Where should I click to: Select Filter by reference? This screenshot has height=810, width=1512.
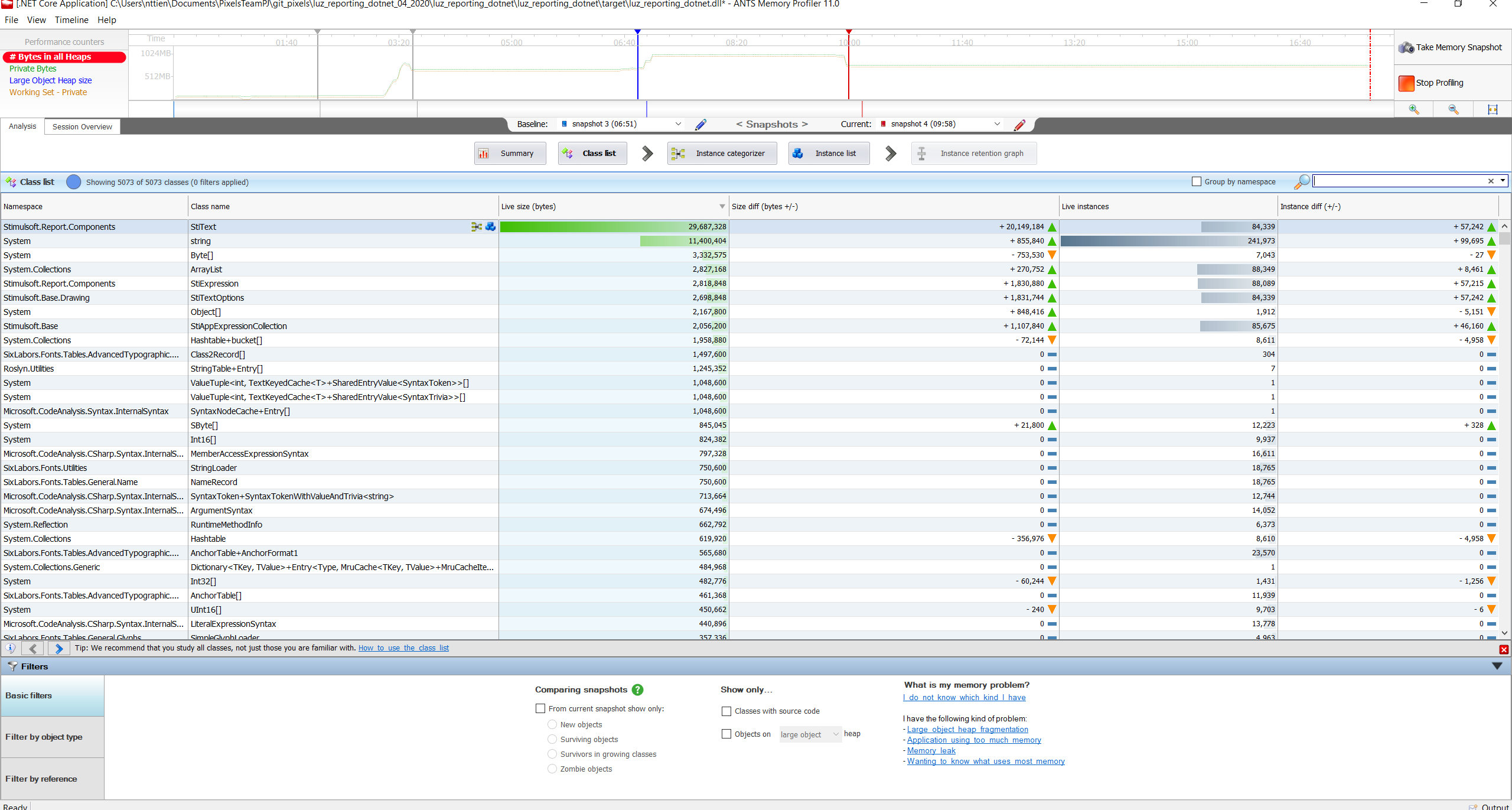coord(52,779)
